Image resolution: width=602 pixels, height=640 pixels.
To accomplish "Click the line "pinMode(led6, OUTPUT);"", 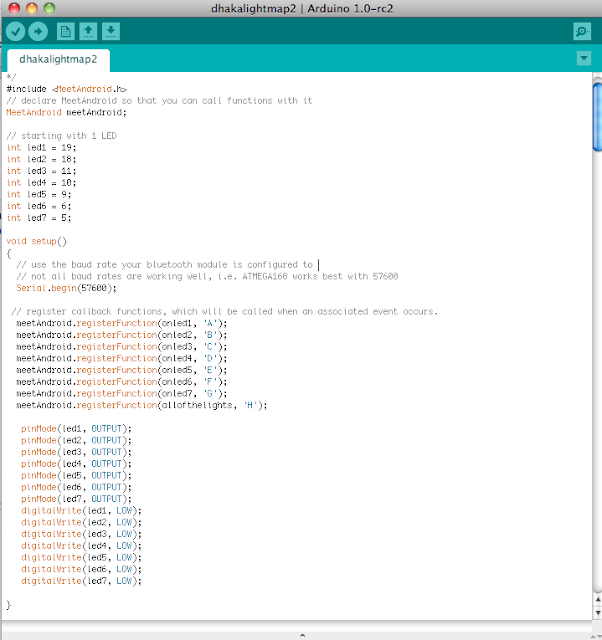I will [x=77, y=487].
